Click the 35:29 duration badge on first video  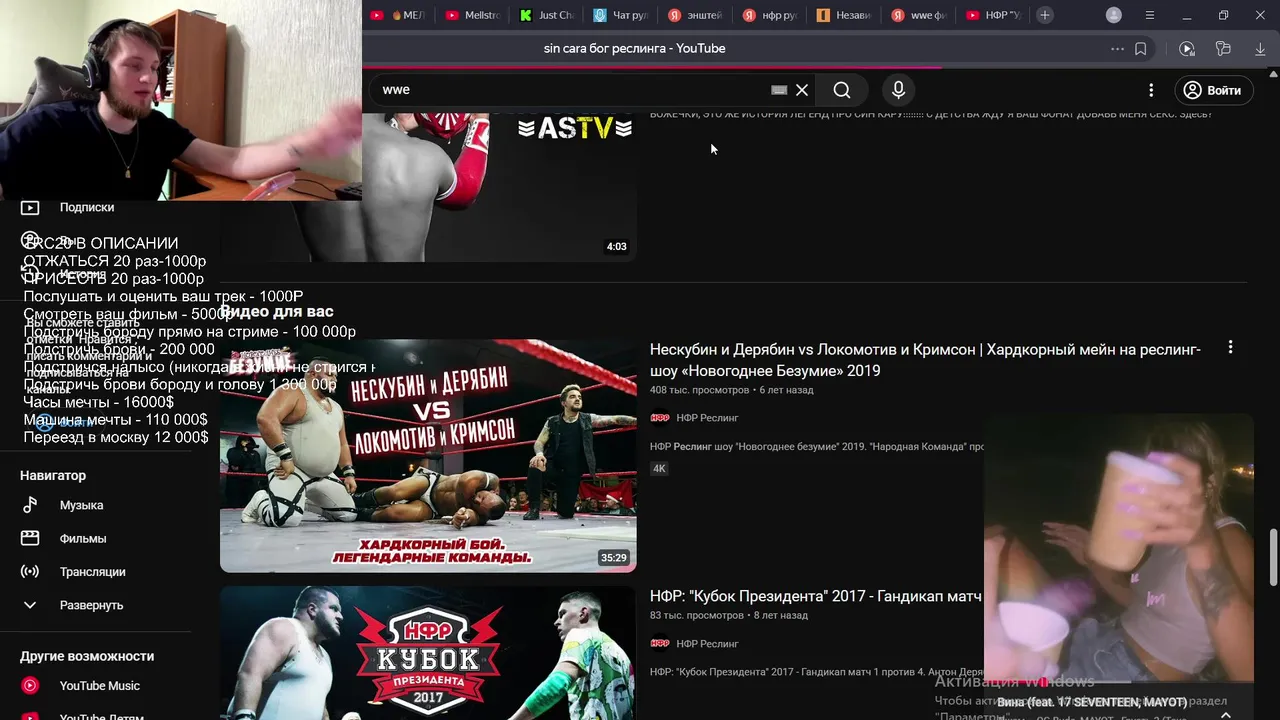614,558
